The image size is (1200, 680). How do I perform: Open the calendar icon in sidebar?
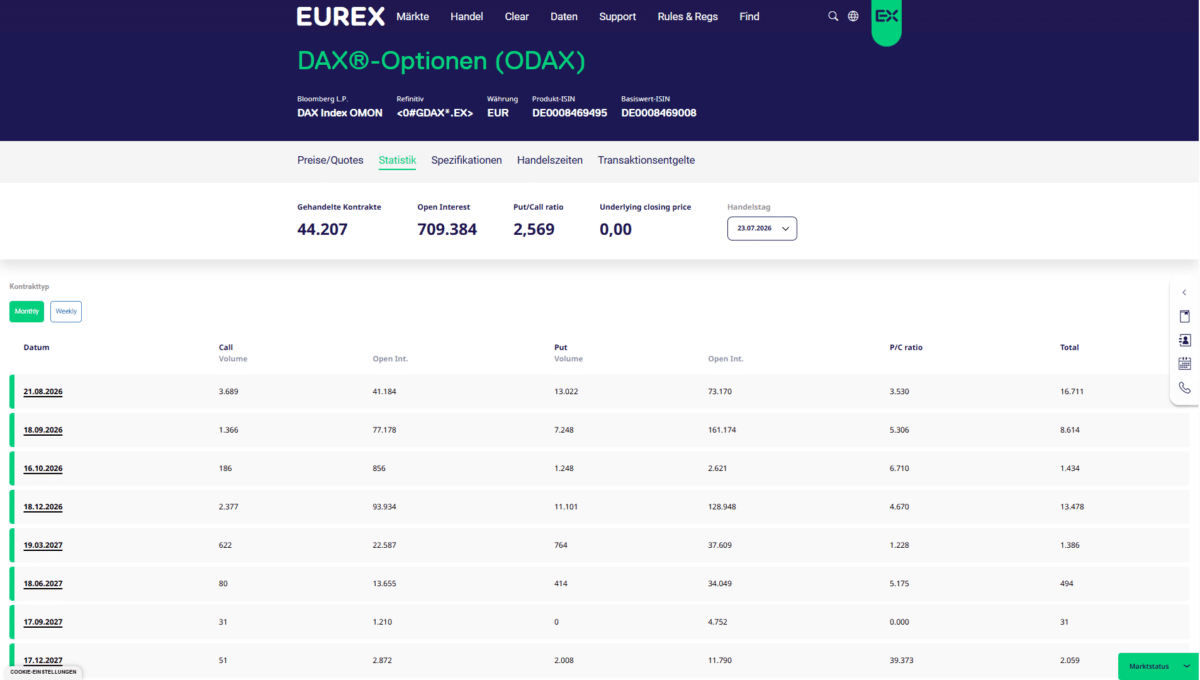tap(1185, 364)
